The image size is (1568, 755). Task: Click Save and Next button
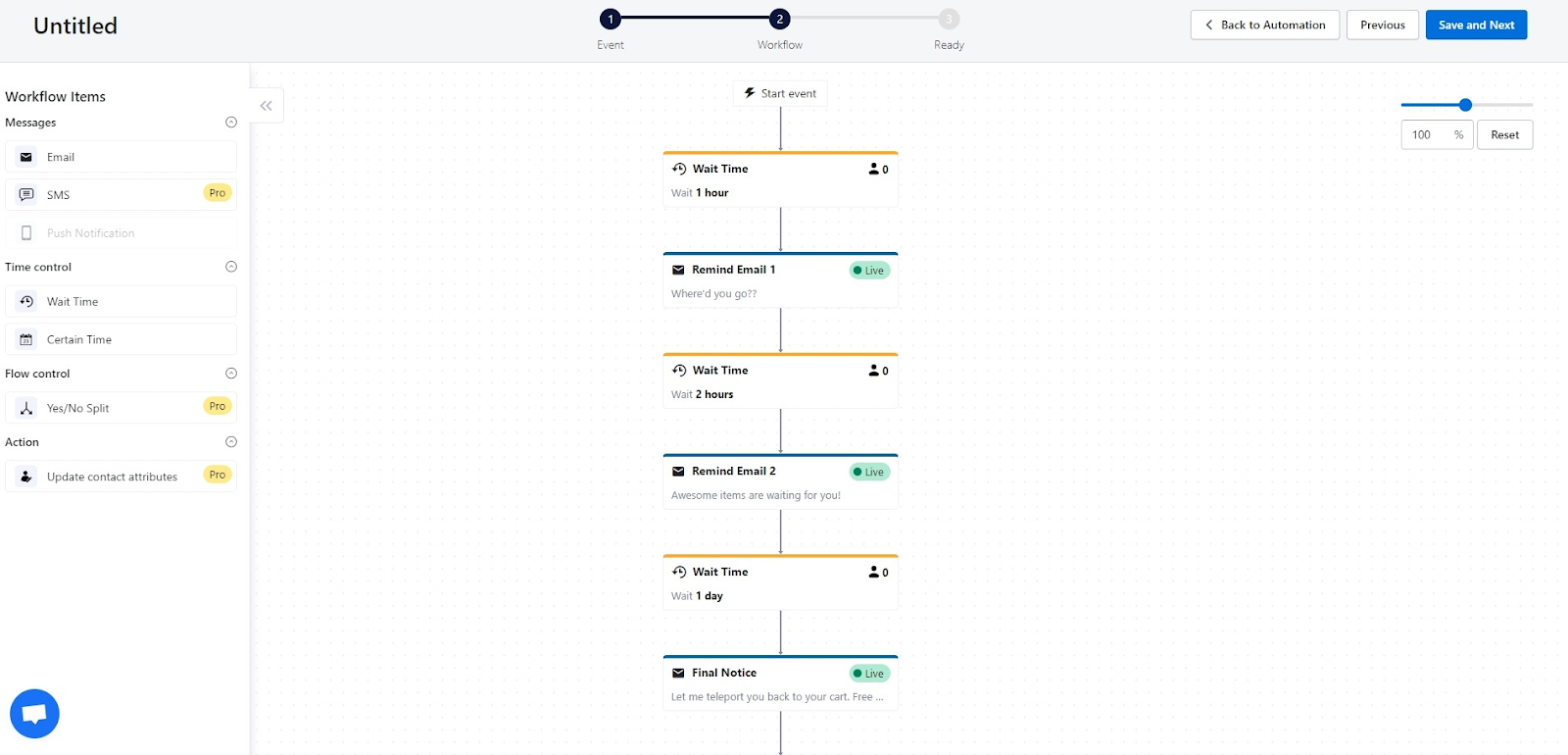tap(1476, 25)
